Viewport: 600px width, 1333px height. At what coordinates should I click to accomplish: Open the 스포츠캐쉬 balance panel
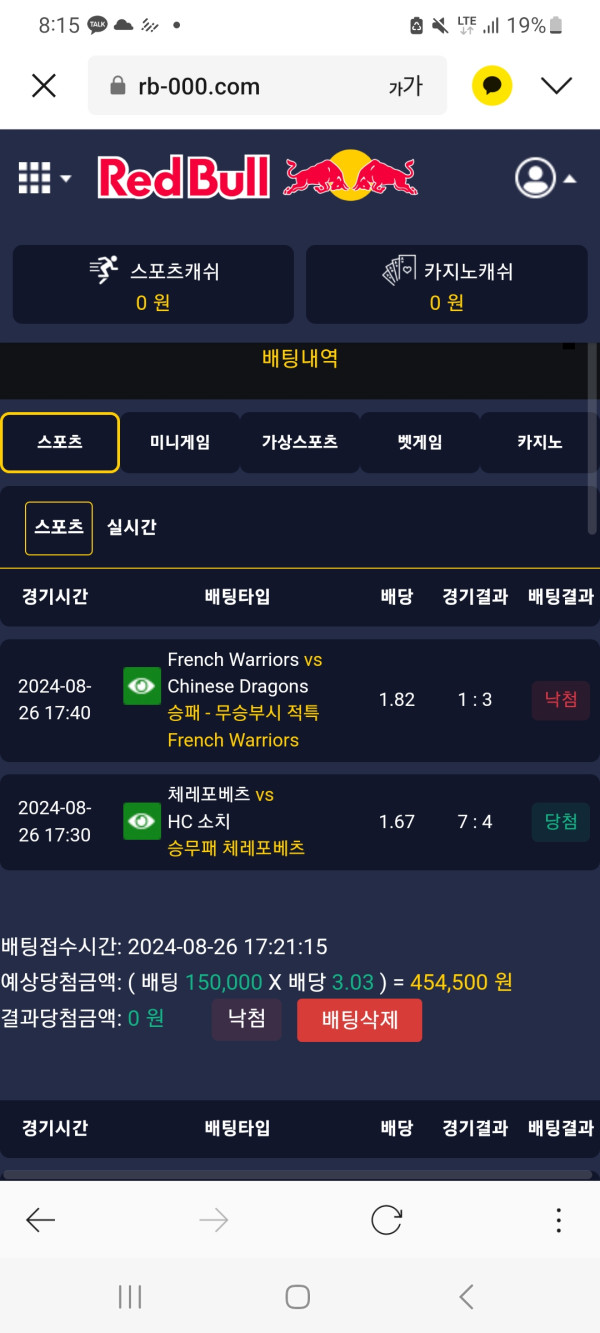click(153, 284)
